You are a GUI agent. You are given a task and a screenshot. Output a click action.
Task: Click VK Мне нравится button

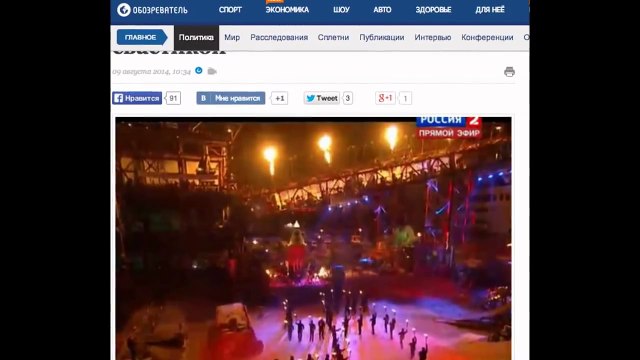coord(231,98)
